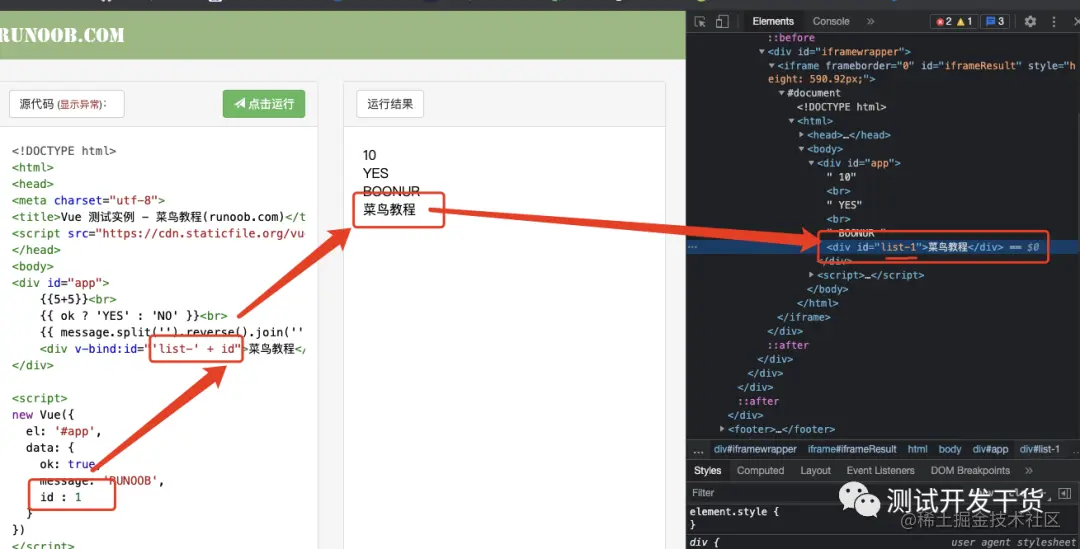This screenshot has height=549, width=1080.
Task: Select body in the breadcrumb bar
Action: (950, 449)
